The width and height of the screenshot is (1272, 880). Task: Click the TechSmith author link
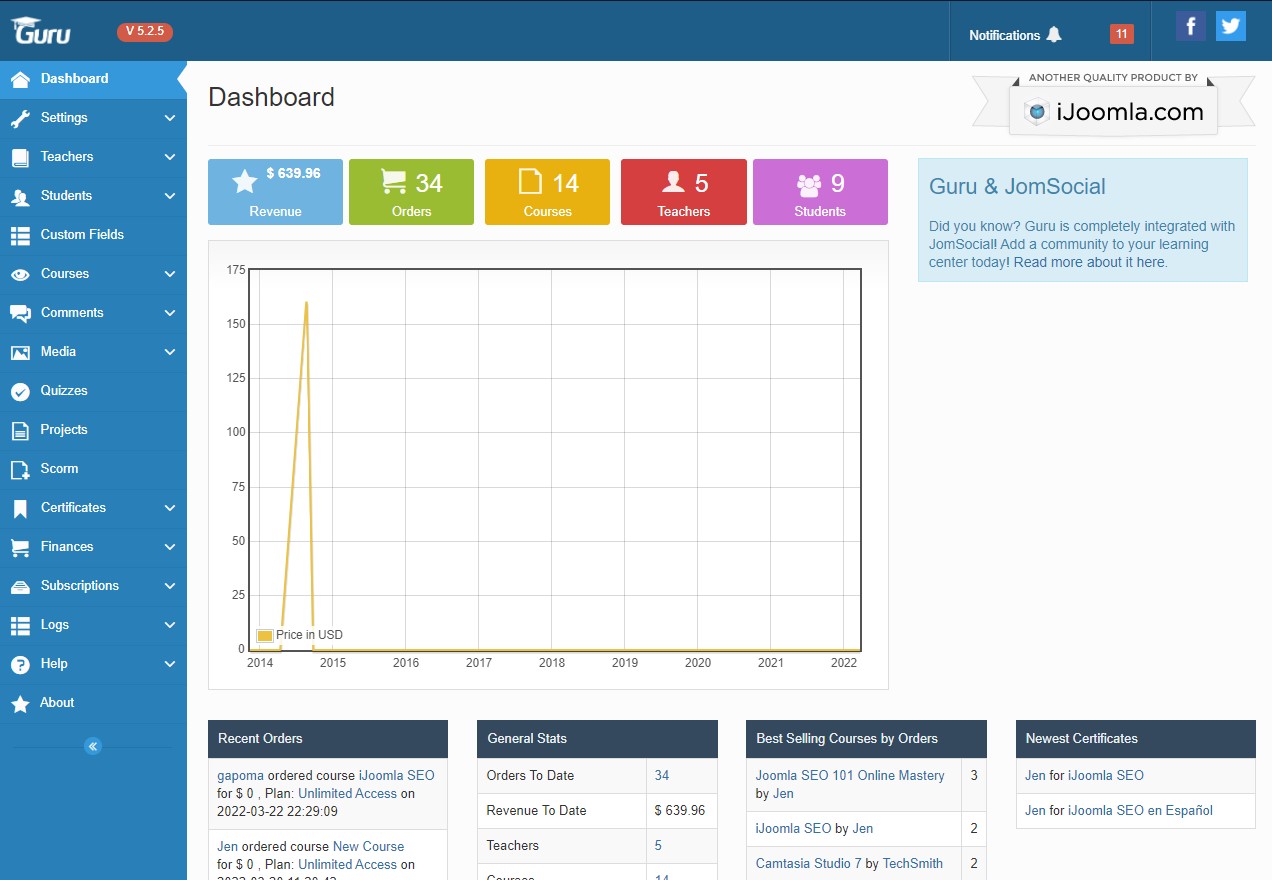913,863
